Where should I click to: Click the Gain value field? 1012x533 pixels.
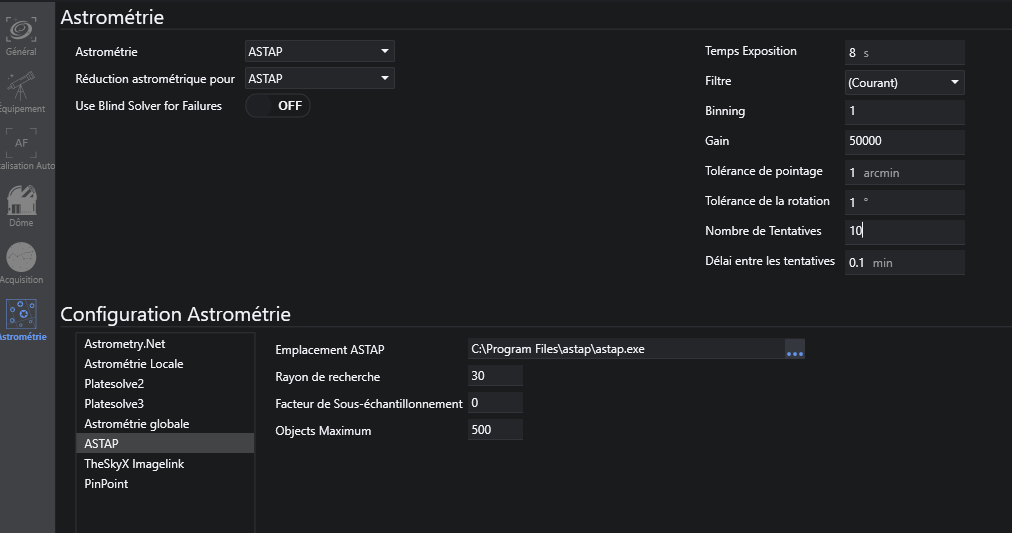(904, 141)
